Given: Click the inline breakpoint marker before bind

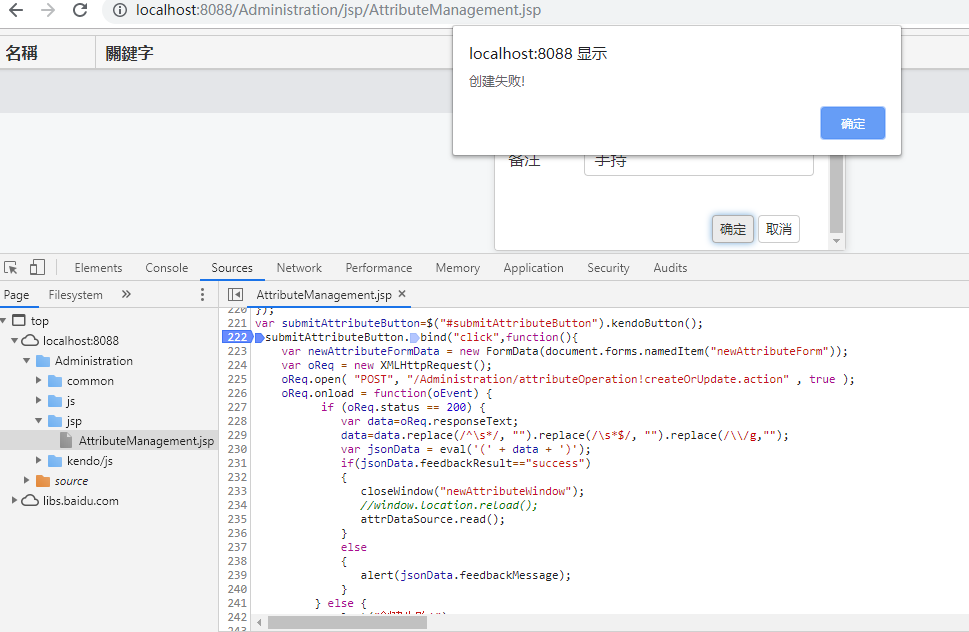Looking at the screenshot, I should tap(415, 337).
